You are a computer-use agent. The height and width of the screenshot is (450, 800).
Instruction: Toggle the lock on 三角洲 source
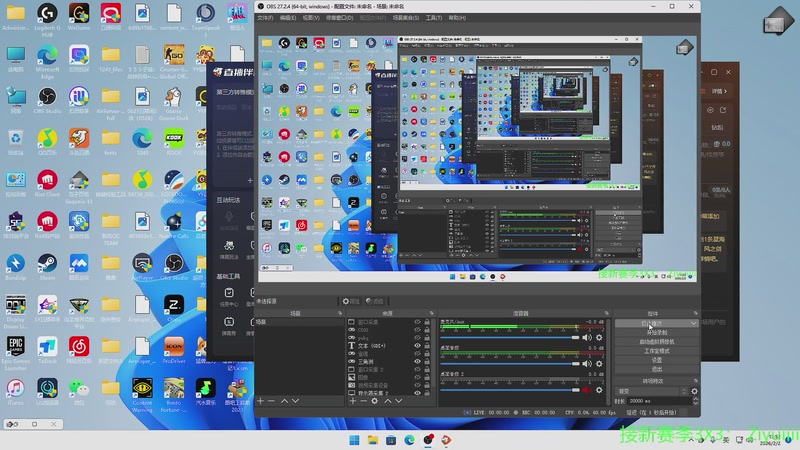[x=427, y=361]
